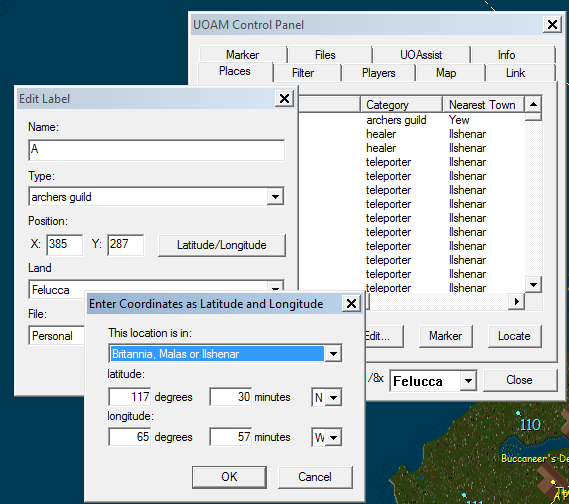Screen dimensions: 569x504
Task: Close the UOAM Control Panel window
Action: coord(552,25)
